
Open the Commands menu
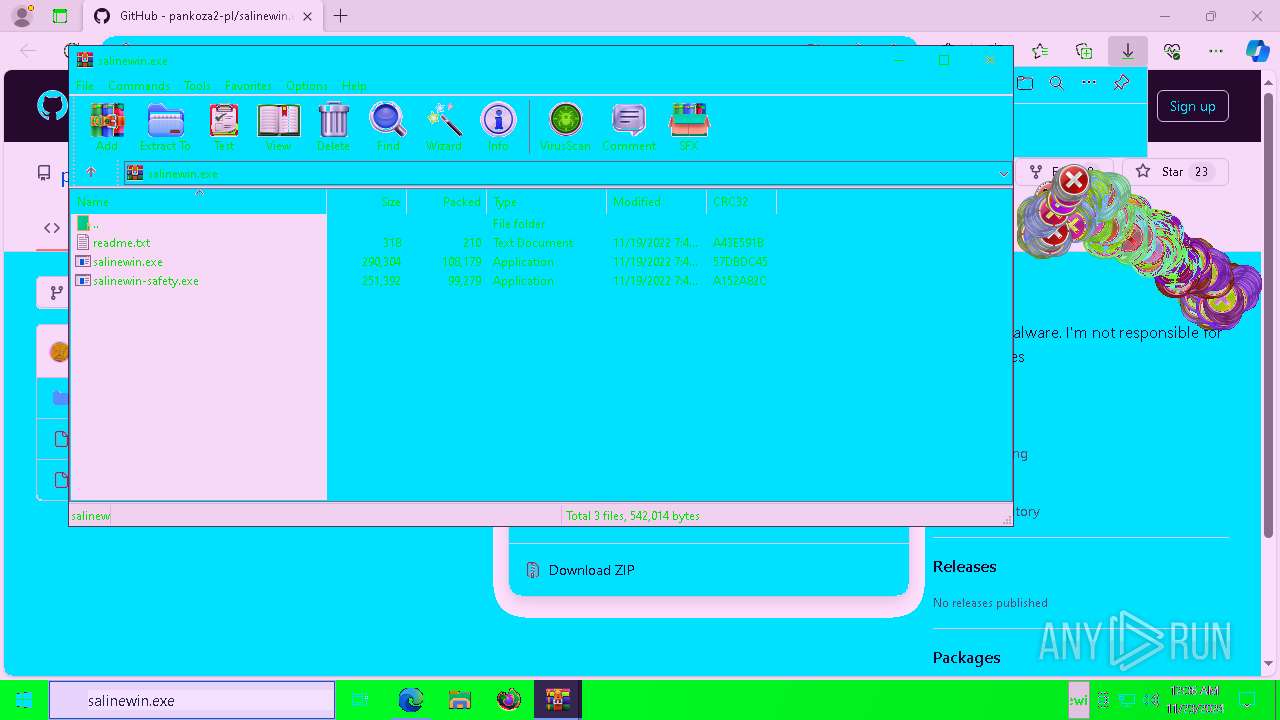click(139, 86)
